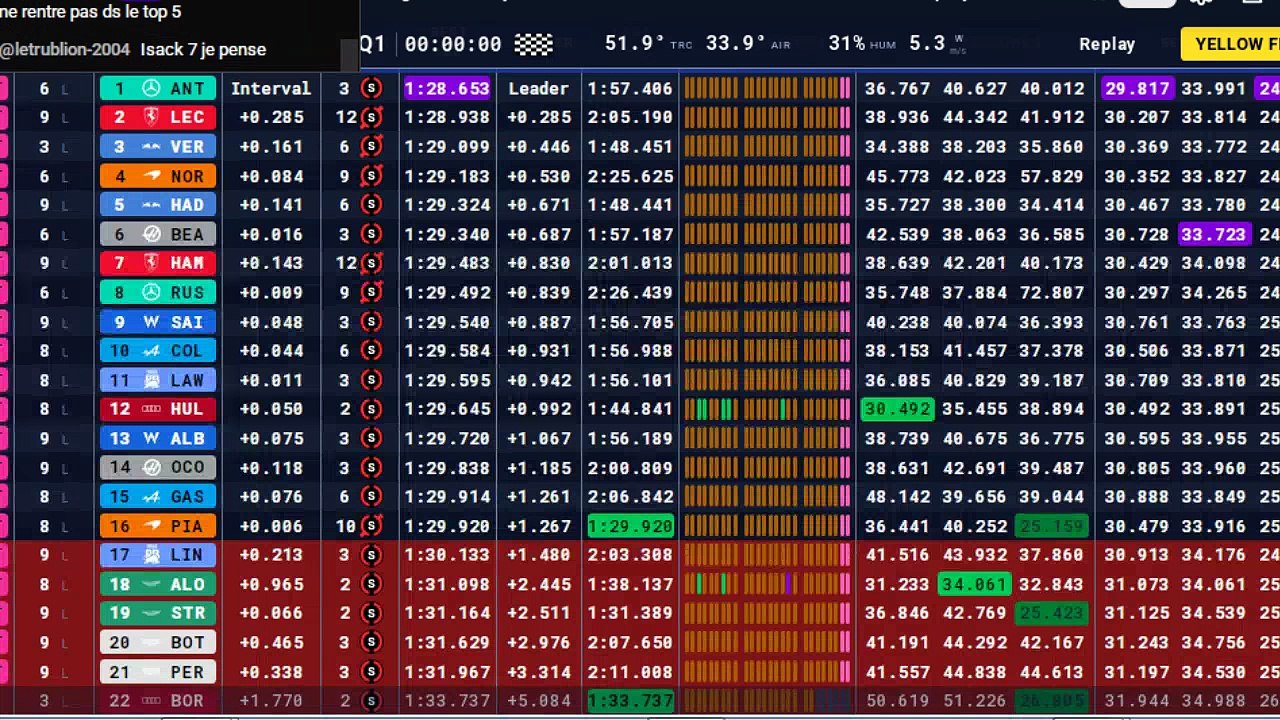Click the Red Bull logo beside VER
The width and height of the screenshot is (1280, 720).
(x=152, y=147)
